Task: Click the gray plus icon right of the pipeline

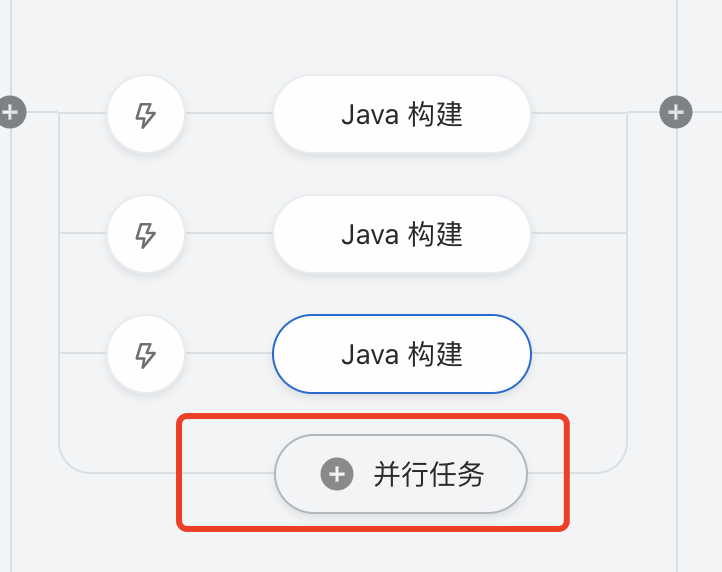Action: (676, 112)
